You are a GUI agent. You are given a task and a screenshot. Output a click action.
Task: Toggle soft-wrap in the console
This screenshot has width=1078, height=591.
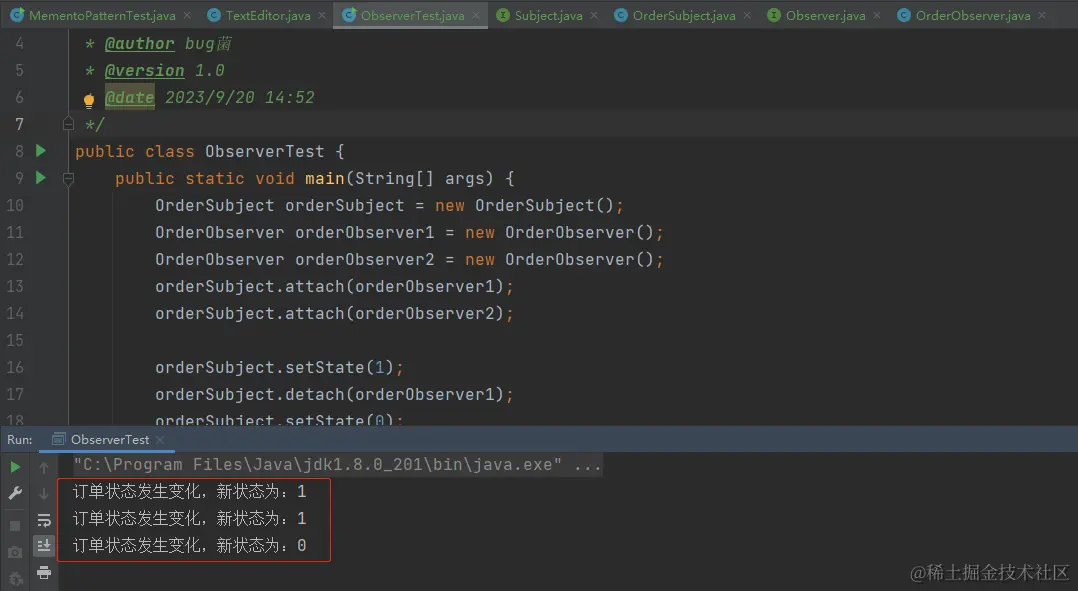click(x=44, y=520)
